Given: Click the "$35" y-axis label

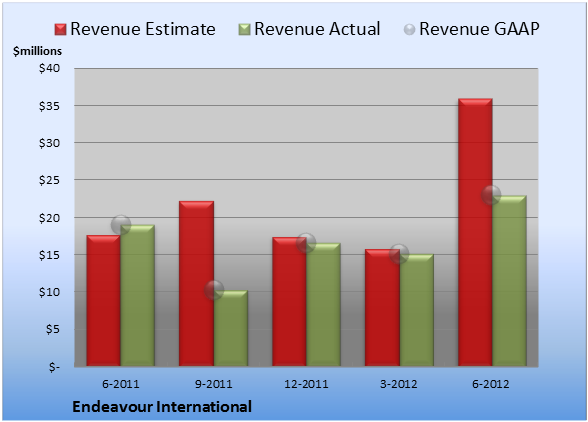Looking at the screenshot, I should point(49,106).
